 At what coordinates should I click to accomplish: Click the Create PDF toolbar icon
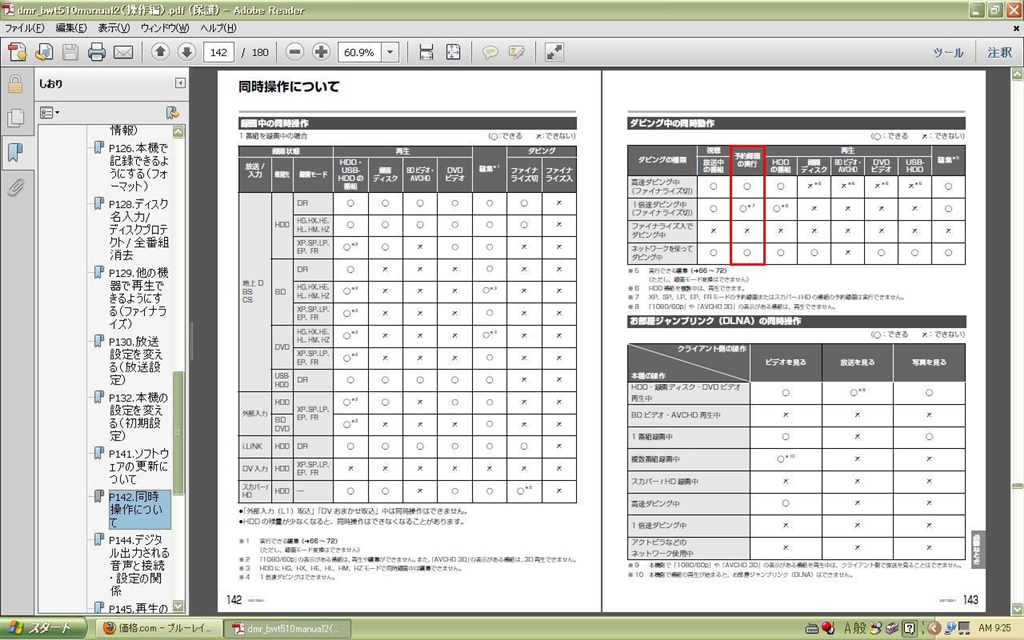(17, 52)
